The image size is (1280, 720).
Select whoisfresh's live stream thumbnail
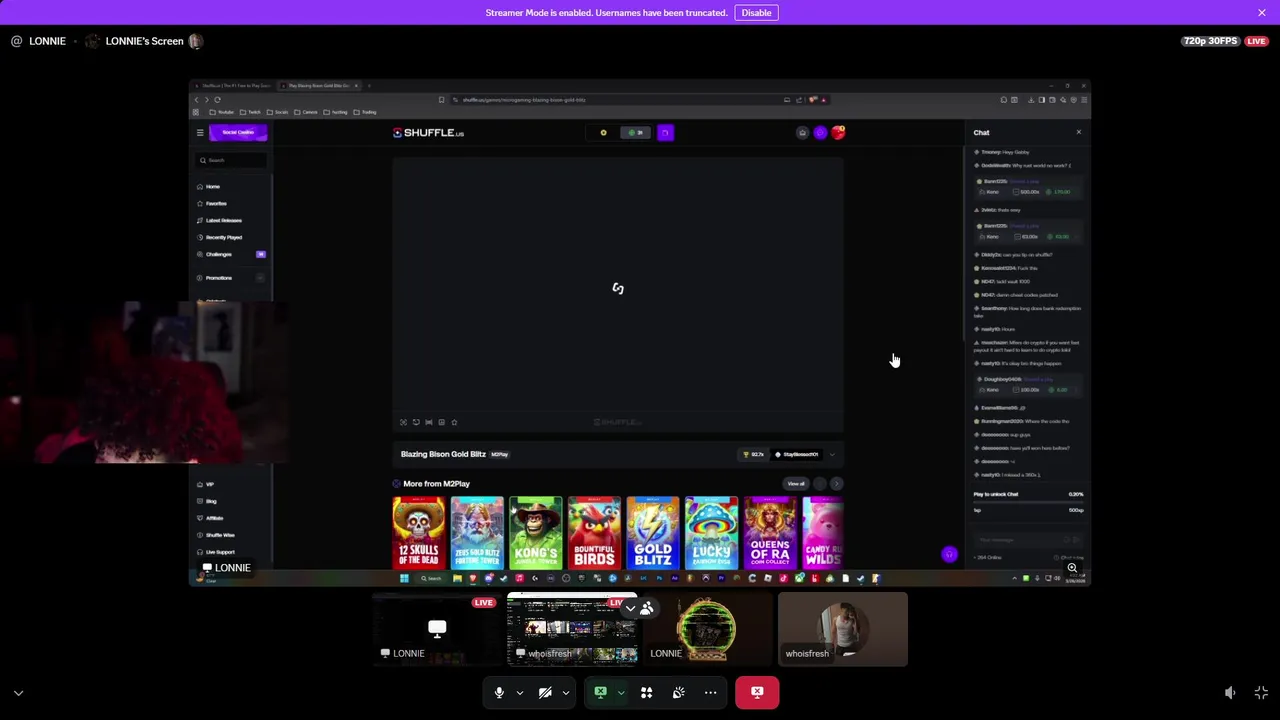click(572, 629)
